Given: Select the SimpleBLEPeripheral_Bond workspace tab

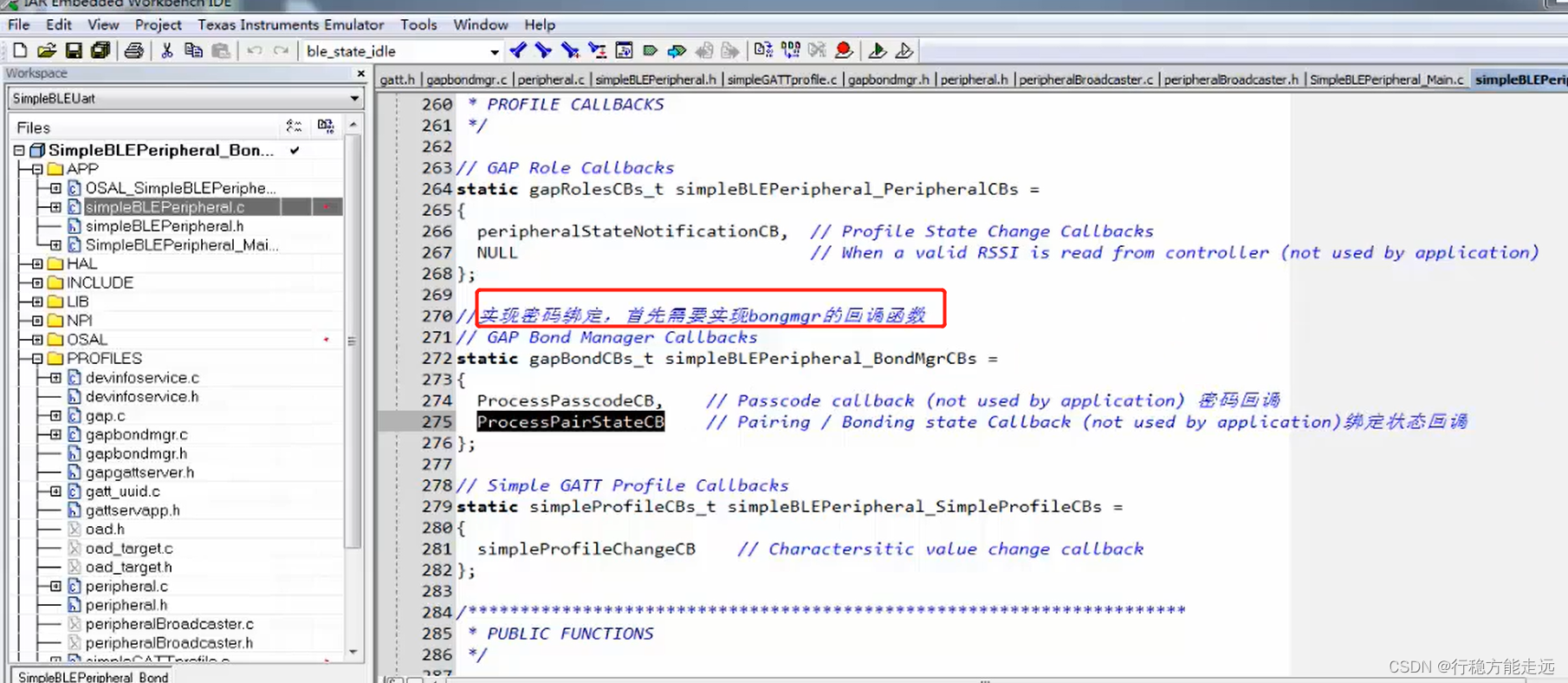Looking at the screenshot, I should [93, 676].
